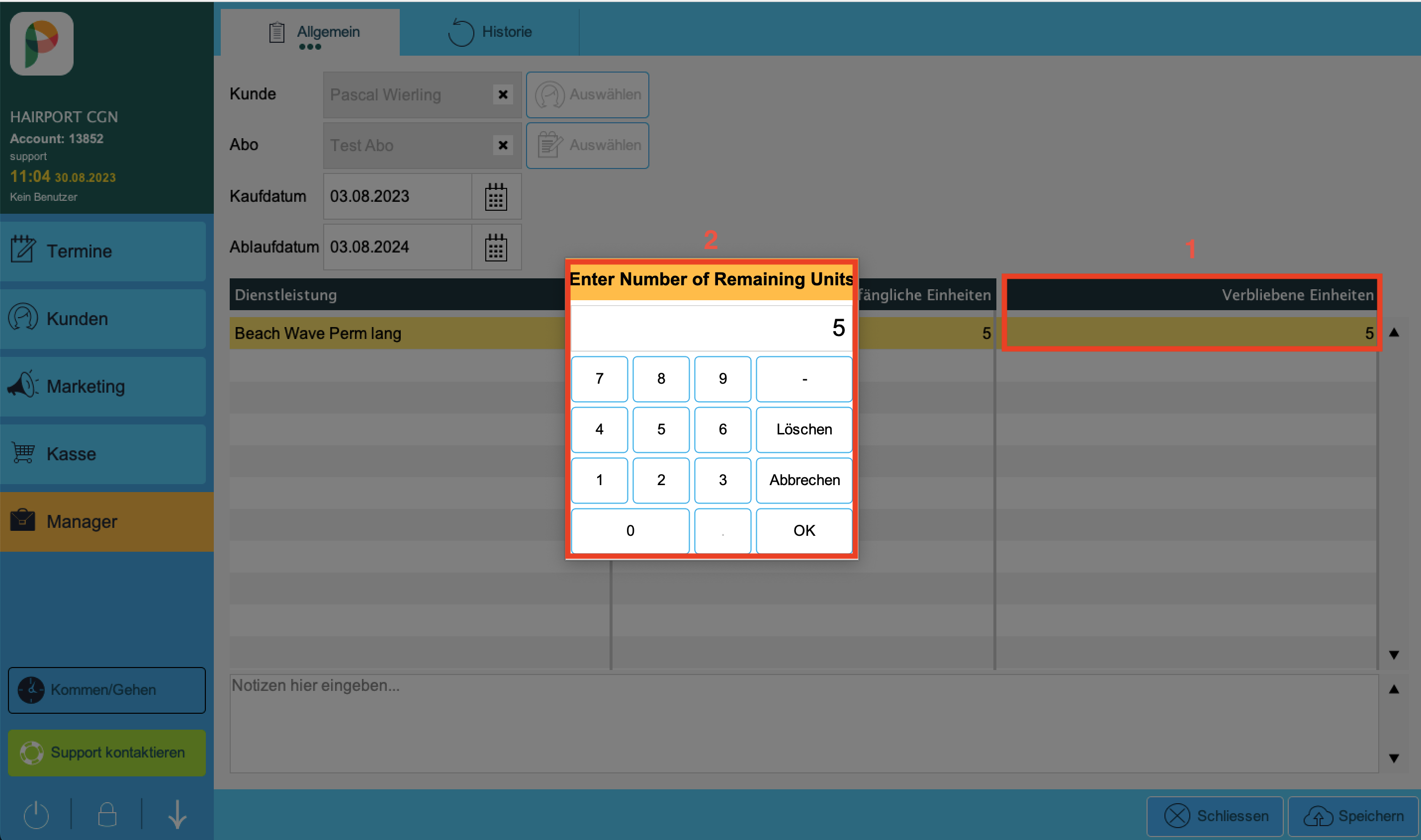Screen dimensions: 1421x840
Task: Switch to the Historie tab
Action: click(490, 32)
